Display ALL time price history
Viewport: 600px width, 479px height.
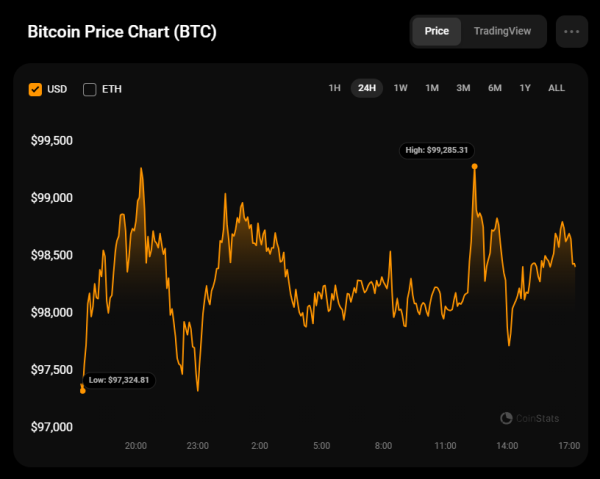pyautogui.click(x=556, y=88)
